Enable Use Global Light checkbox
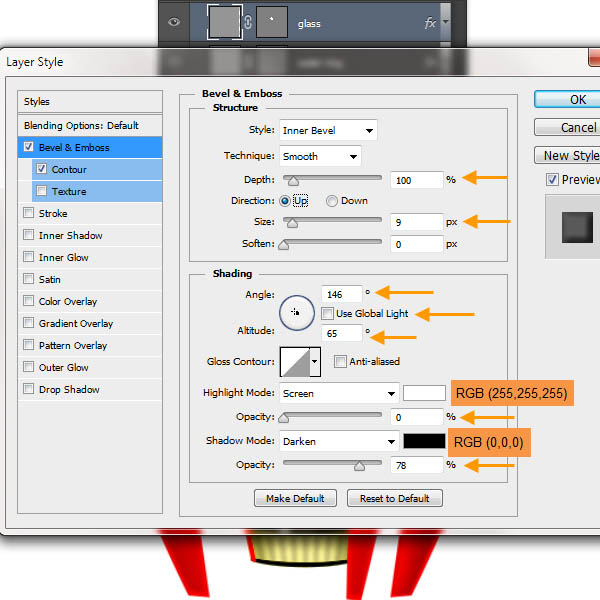600x600 pixels. coord(328,314)
